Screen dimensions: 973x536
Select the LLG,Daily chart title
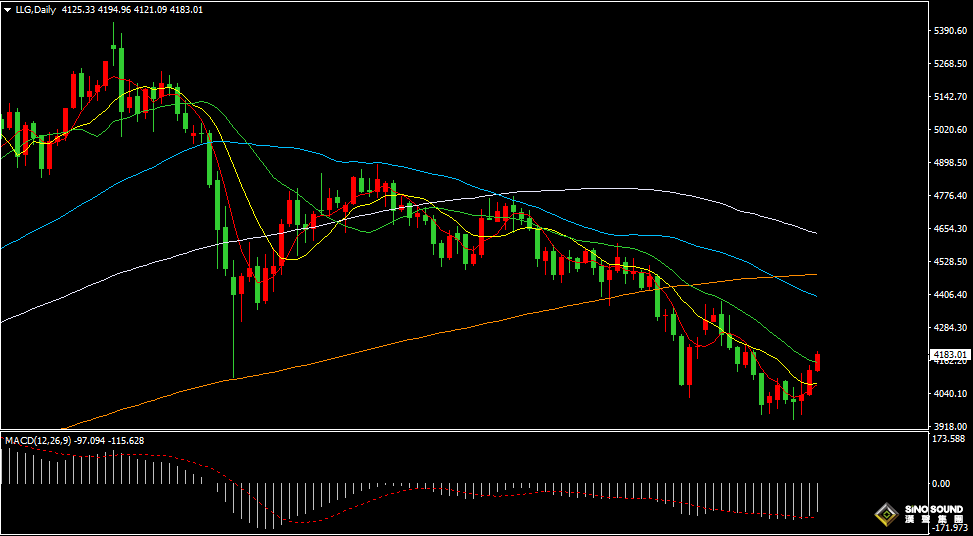pos(35,9)
